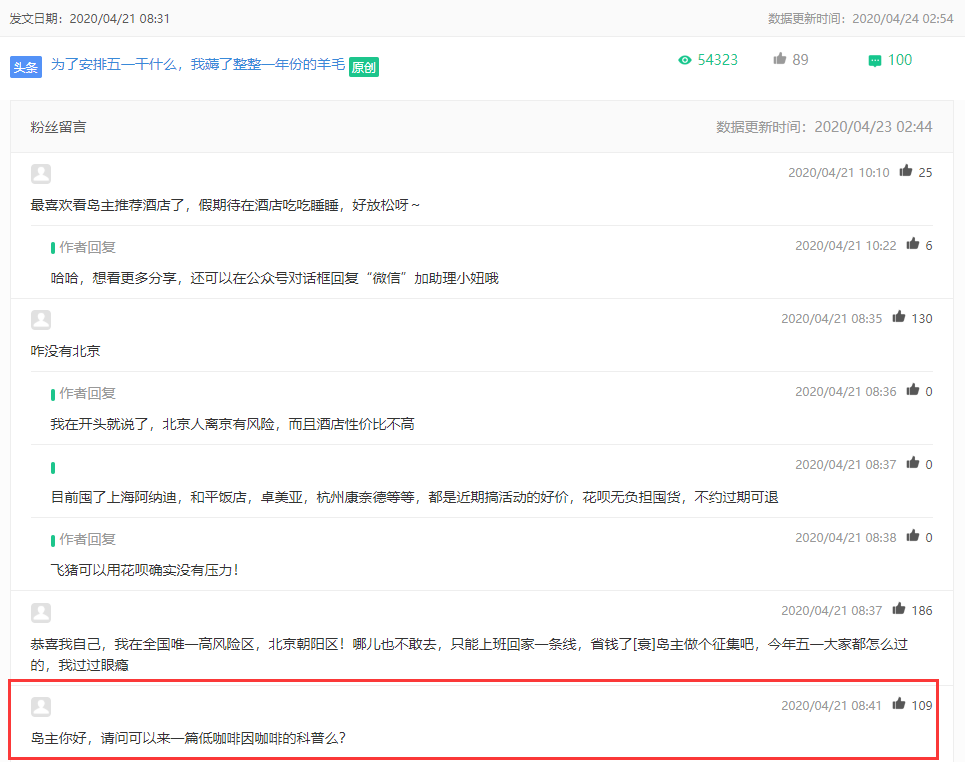Click thumbs-up on highlighted comment with 109 likes

[899, 704]
